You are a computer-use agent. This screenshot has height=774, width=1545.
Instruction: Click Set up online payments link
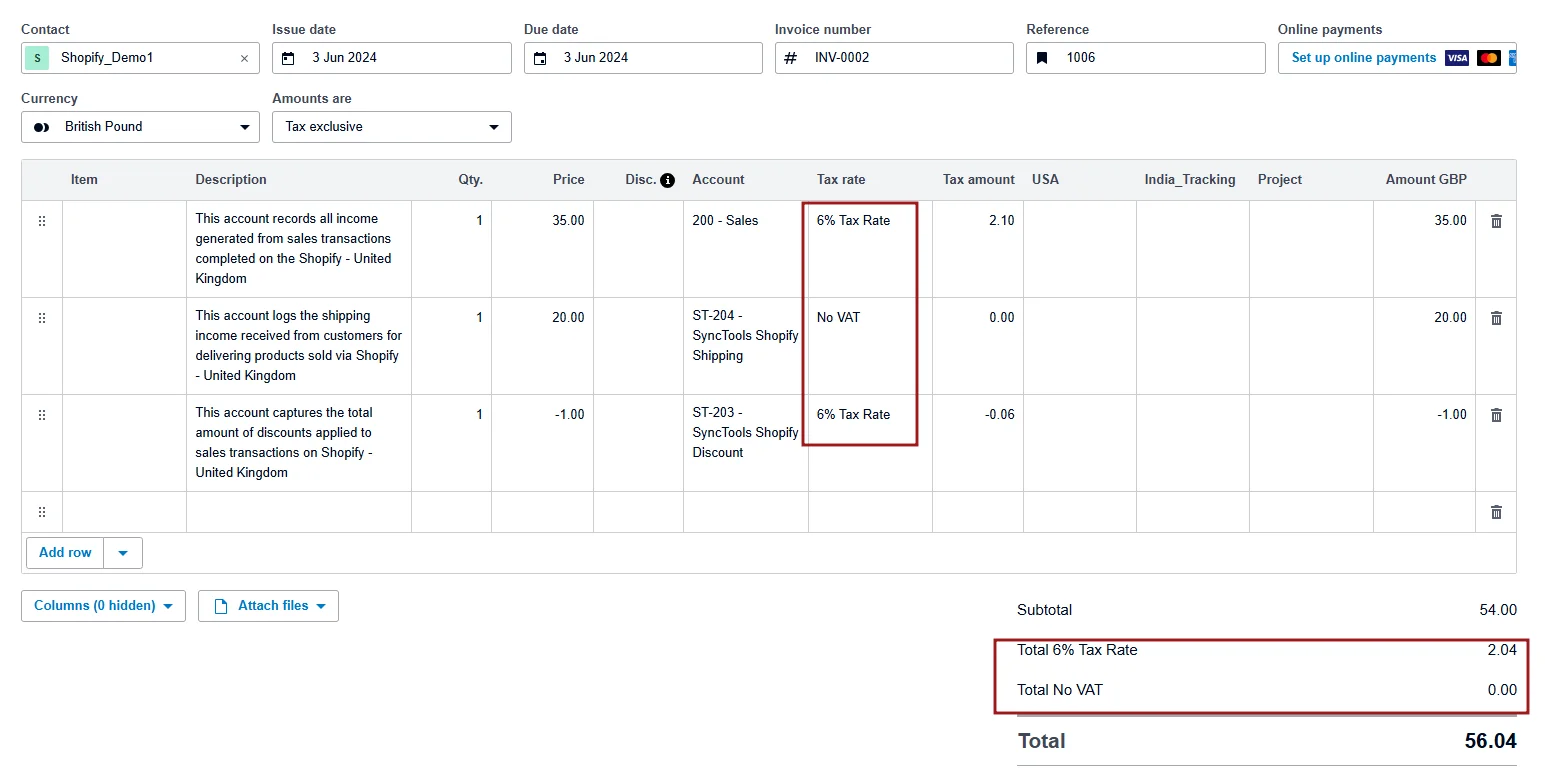[x=1363, y=58]
